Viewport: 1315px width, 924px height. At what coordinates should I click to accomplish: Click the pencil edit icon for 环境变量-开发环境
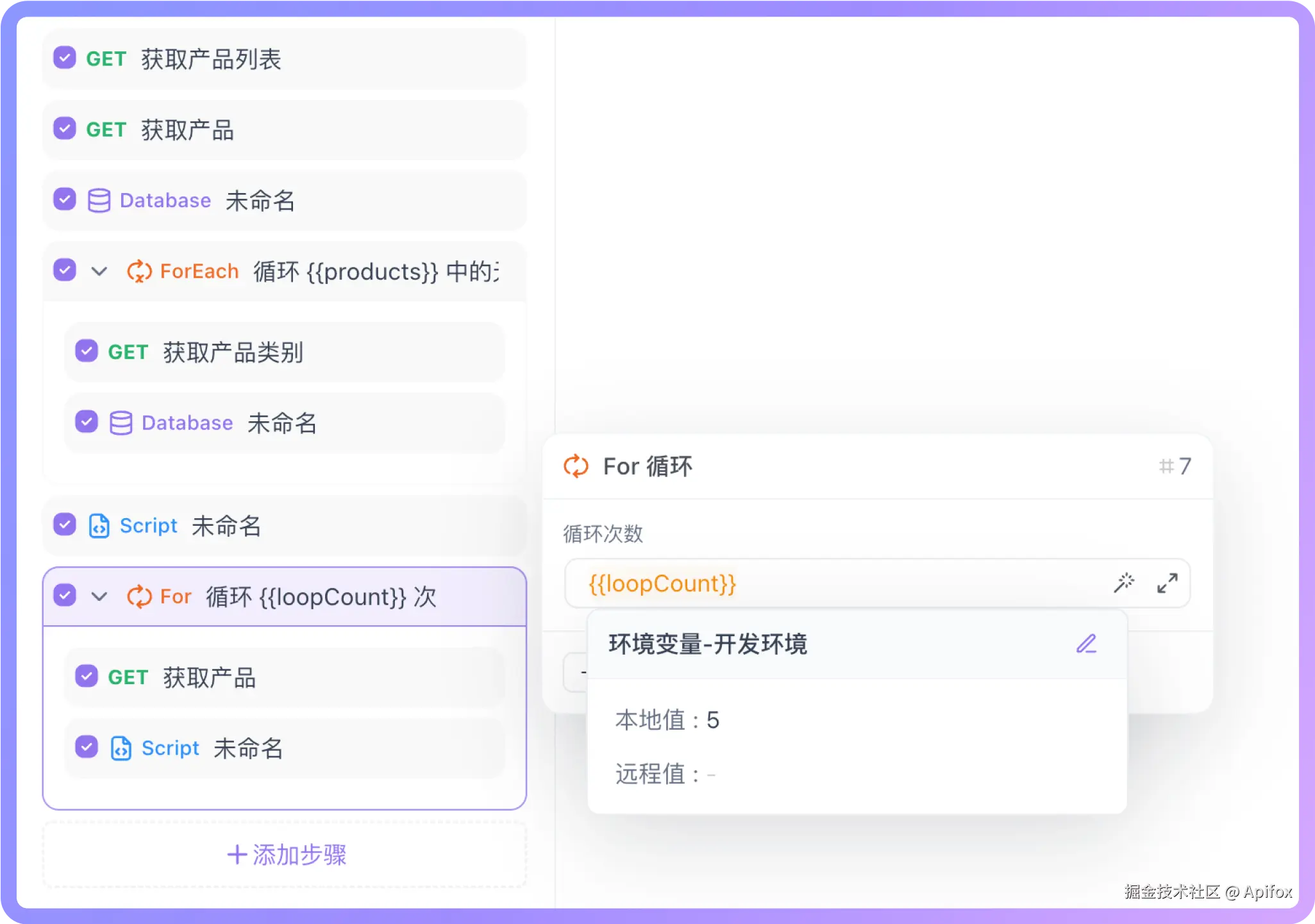coord(1086,644)
